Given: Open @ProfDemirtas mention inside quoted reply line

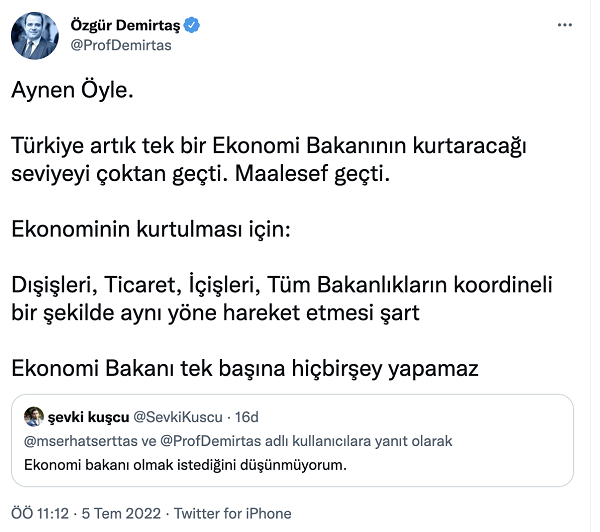Looking at the screenshot, I should click(210, 441).
